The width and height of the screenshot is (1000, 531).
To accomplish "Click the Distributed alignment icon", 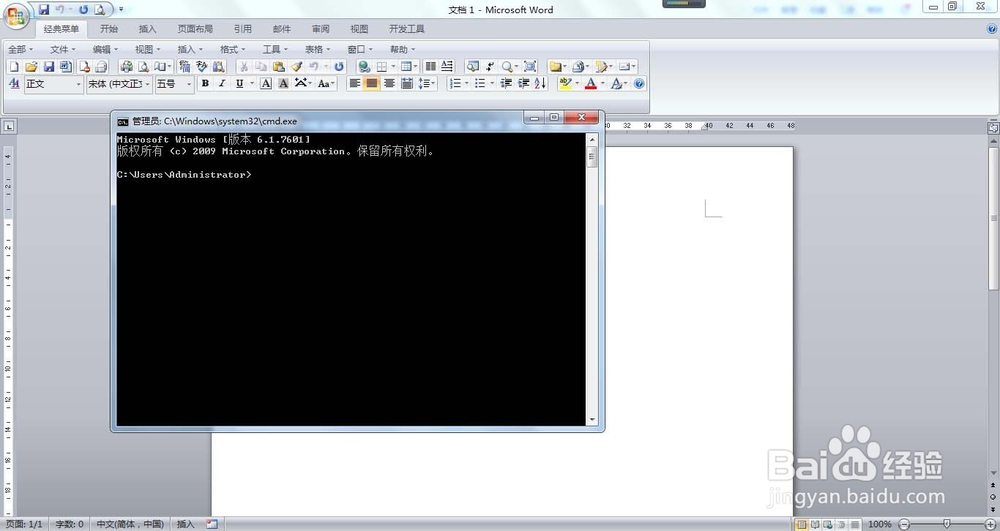I will tap(406, 84).
